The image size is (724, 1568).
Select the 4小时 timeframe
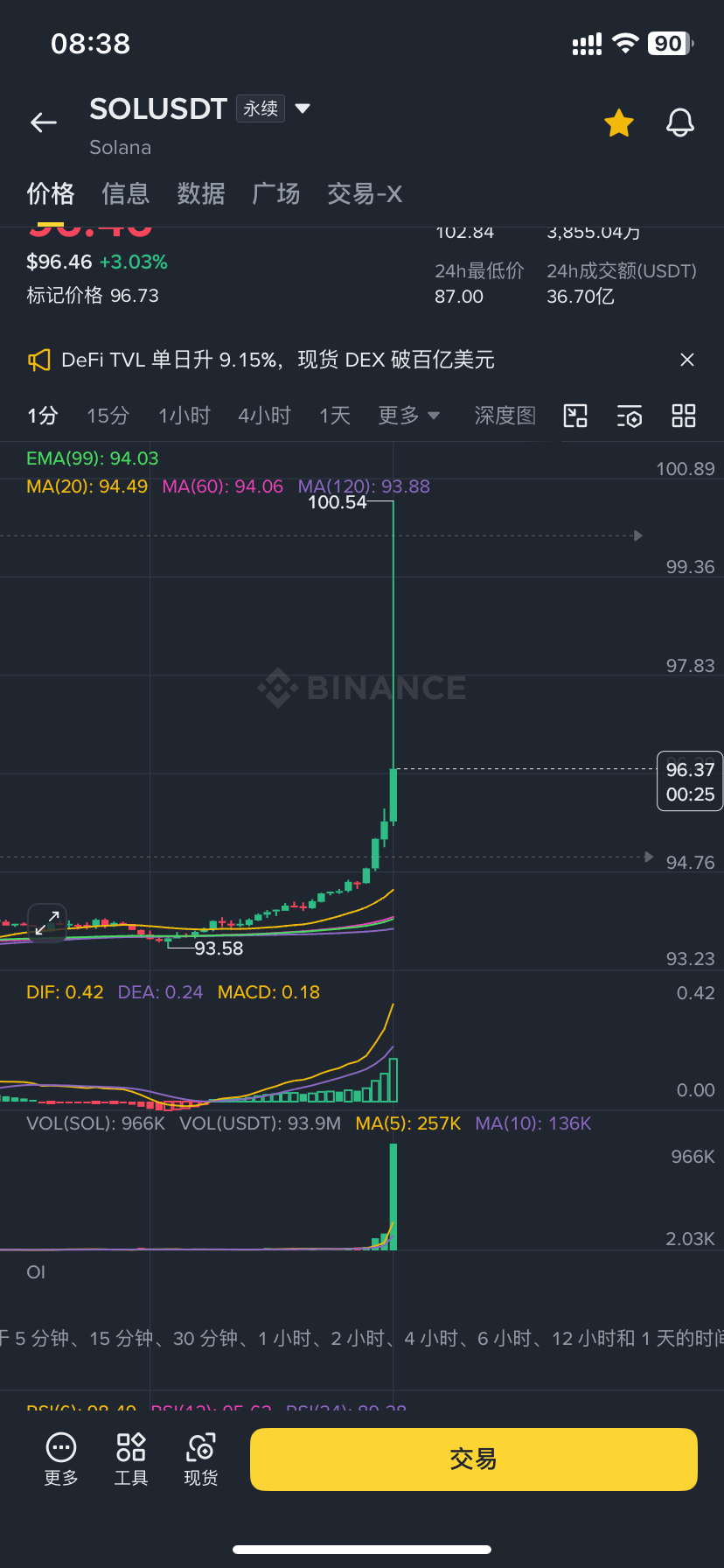[264, 416]
